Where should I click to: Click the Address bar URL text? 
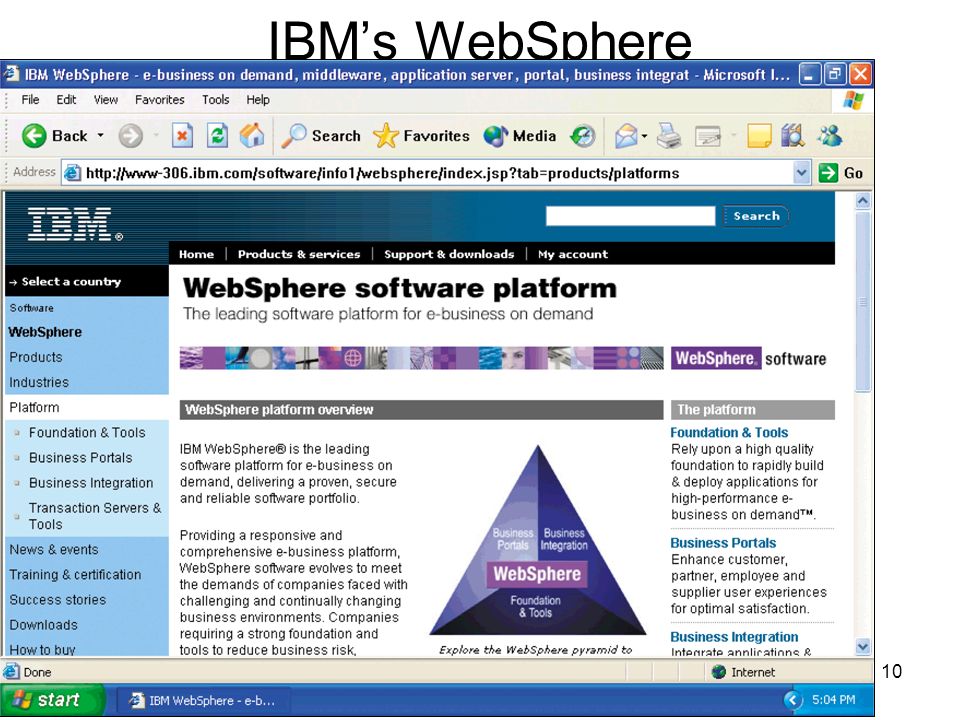pyautogui.click(x=382, y=173)
